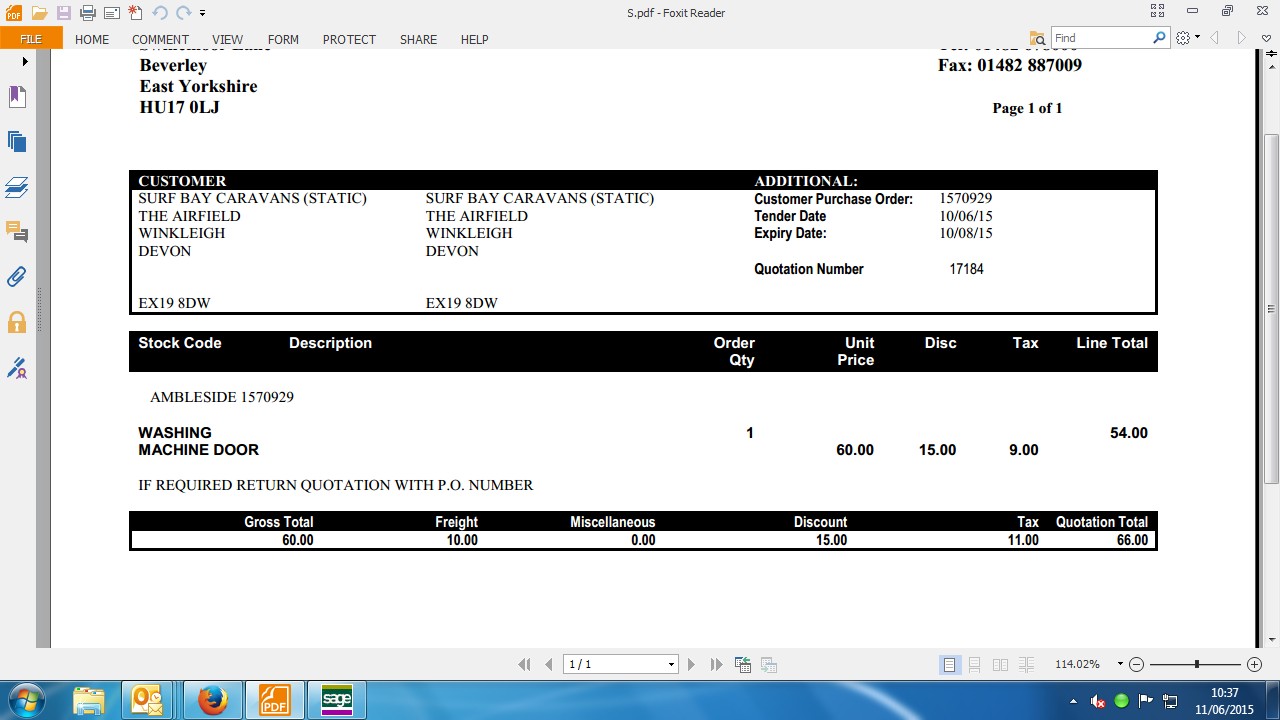Open the Attachments paperclip panel

point(17,277)
